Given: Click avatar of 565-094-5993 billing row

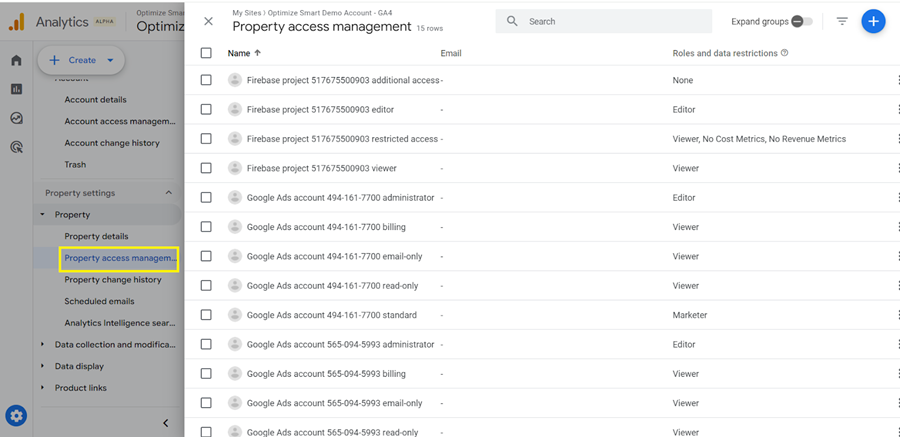Looking at the screenshot, I should (234, 374).
